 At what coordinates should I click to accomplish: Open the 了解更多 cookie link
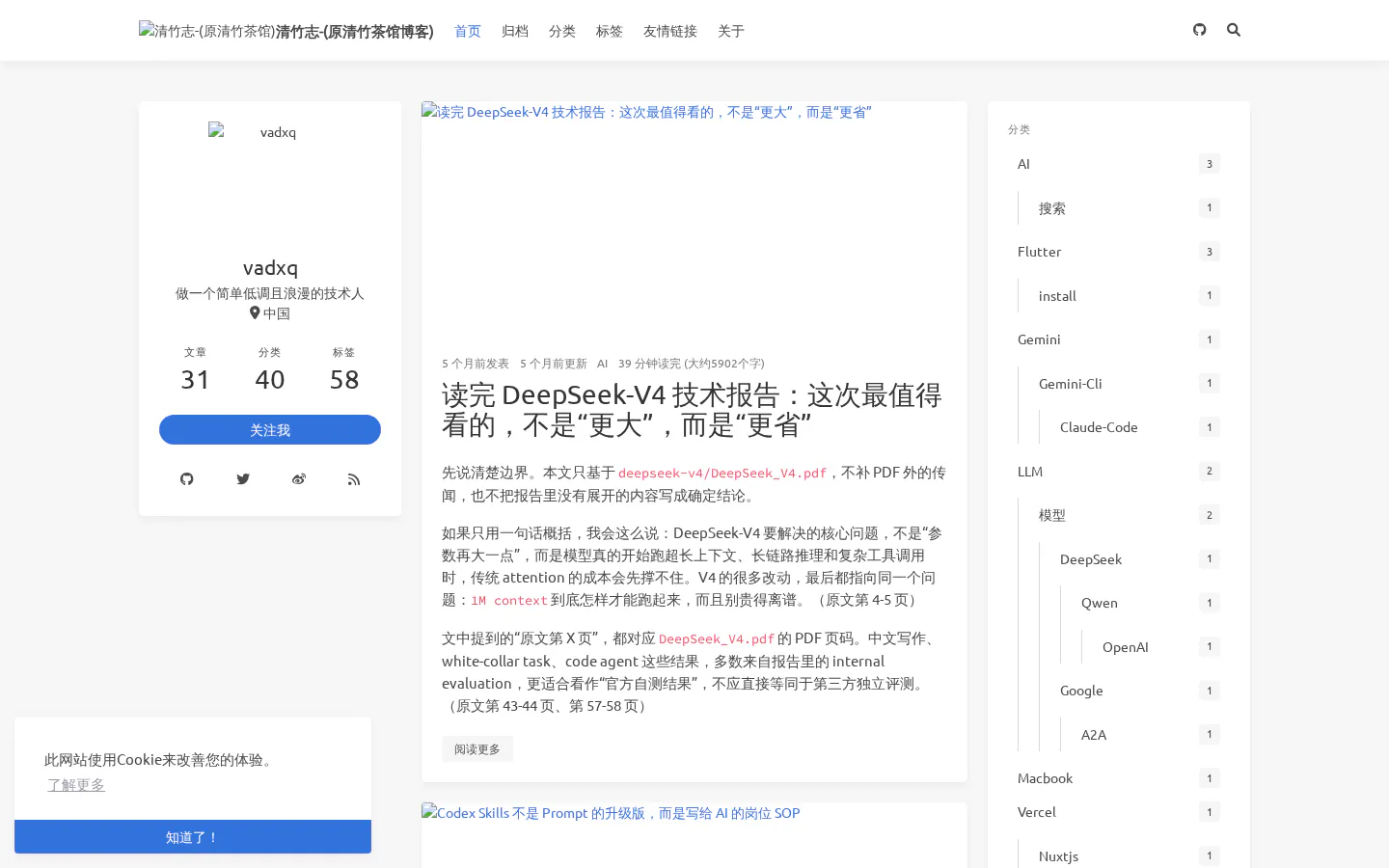click(76, 785)
